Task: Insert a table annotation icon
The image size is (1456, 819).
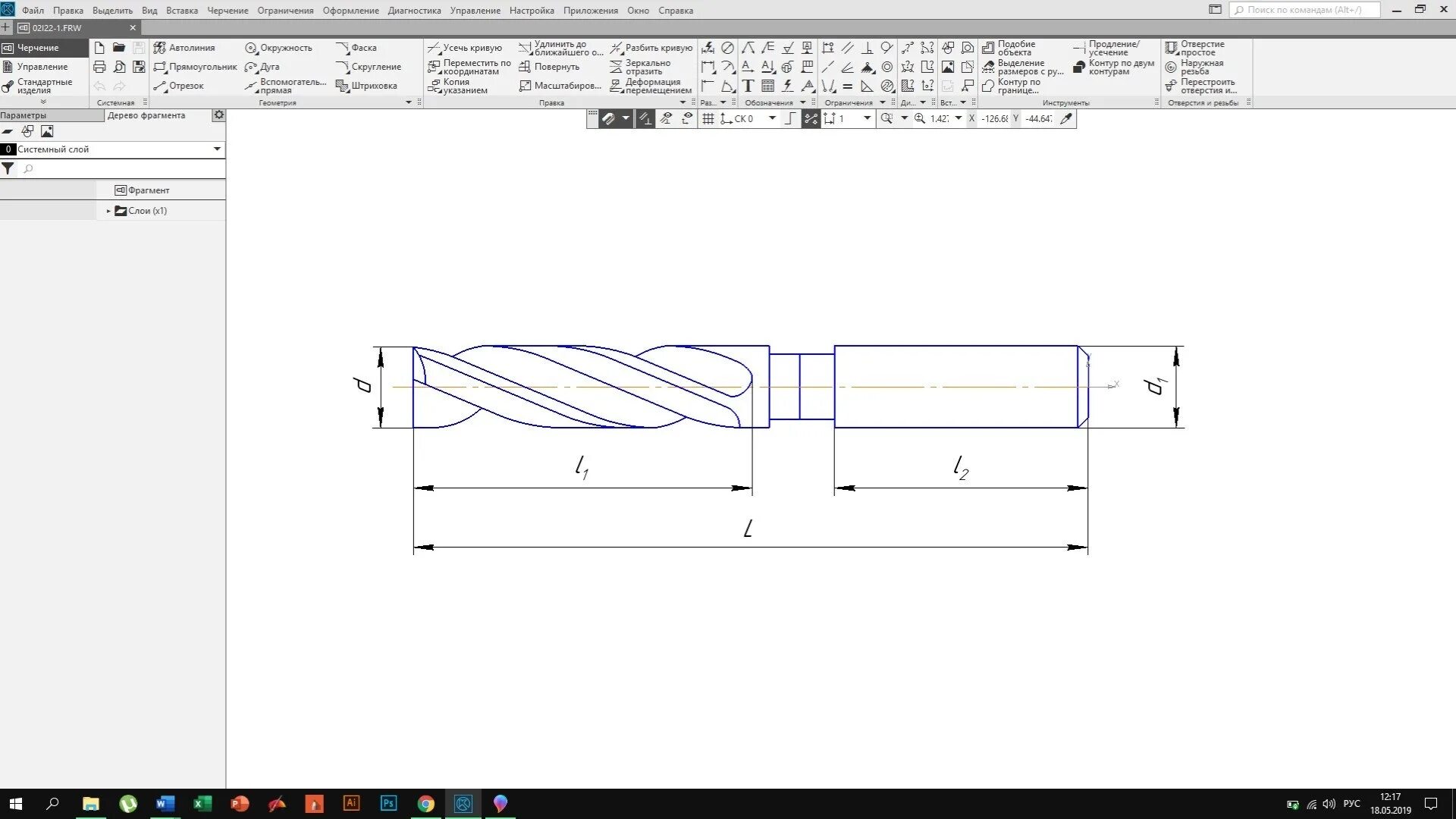Action: (767, 86)
